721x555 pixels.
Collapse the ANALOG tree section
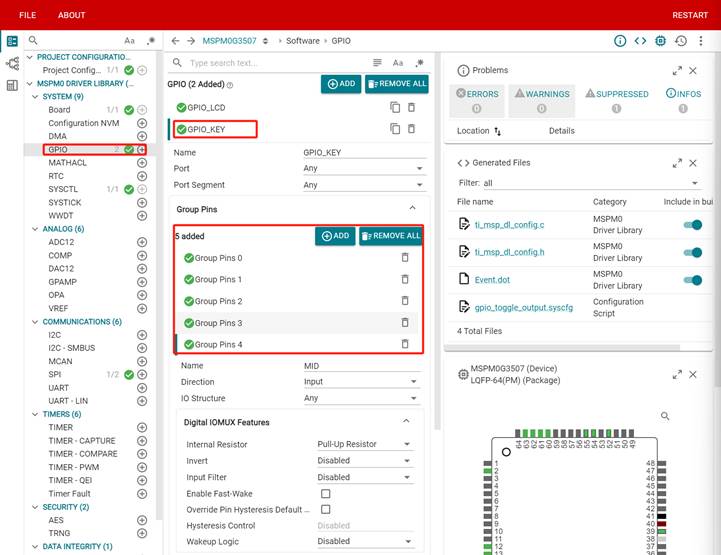click(35, 229)
